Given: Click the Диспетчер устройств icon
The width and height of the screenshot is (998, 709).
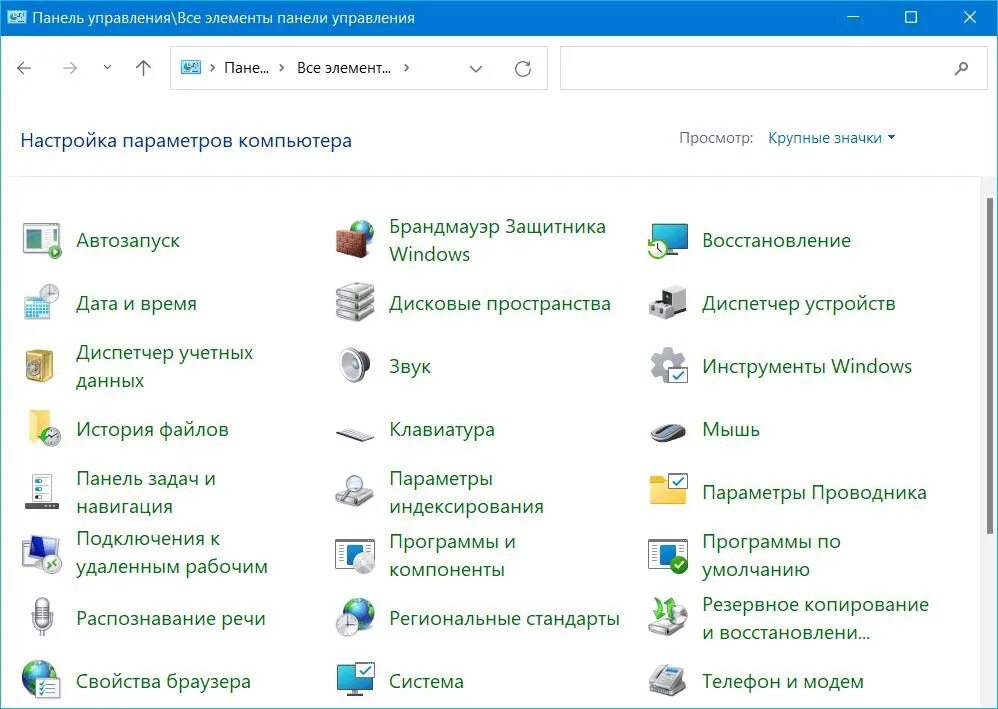Looking at the screenshot, I should click(x=668, y=302).
